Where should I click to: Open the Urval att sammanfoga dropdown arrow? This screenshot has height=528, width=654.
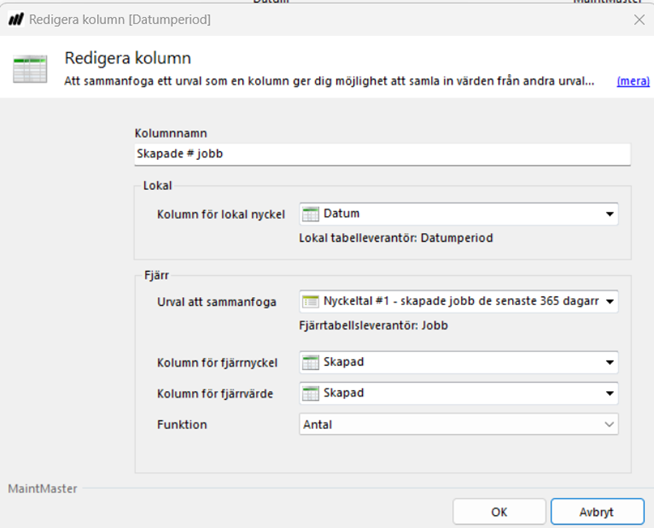(609, 302)
